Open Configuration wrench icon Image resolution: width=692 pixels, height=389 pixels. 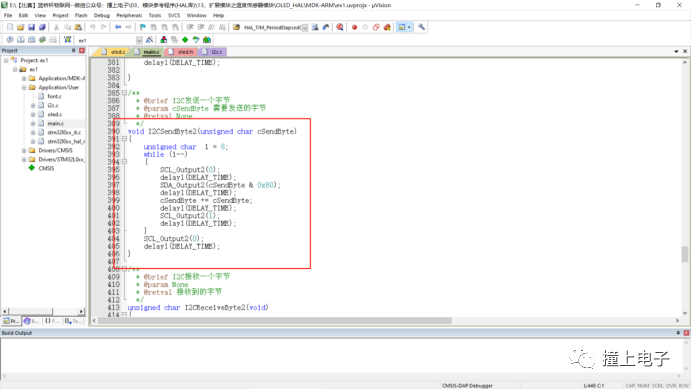(x=421, y=27)
